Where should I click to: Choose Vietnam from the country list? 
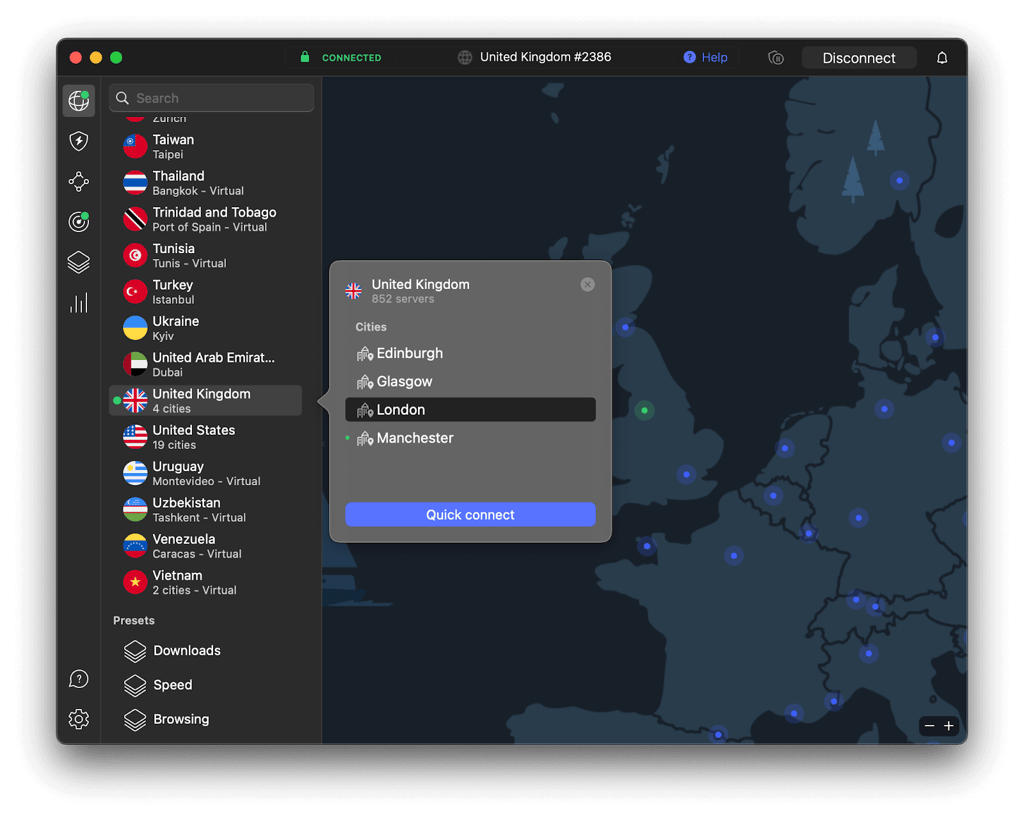[x=206, y=582]
